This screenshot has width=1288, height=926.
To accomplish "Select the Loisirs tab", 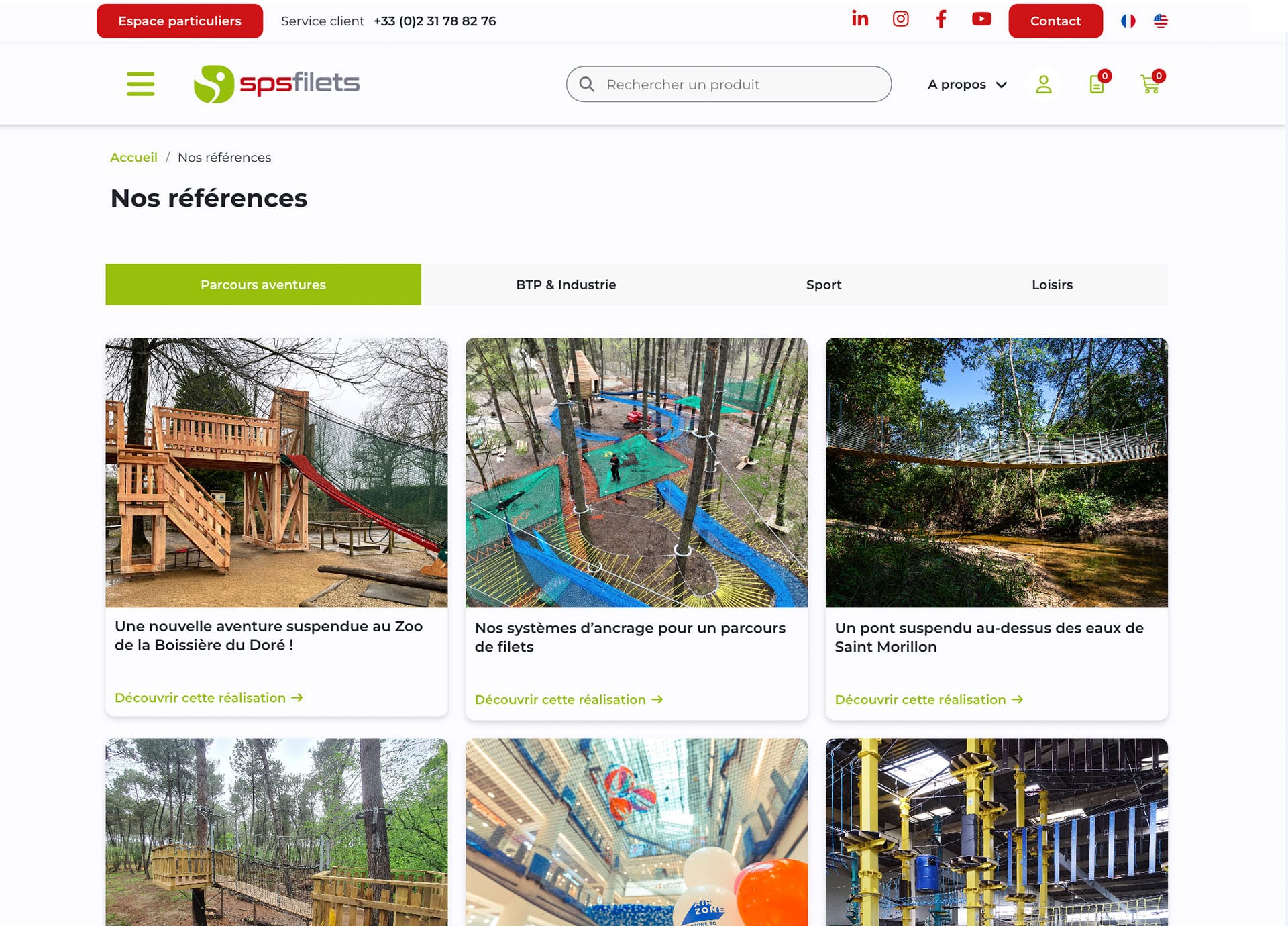I will [x=1052, y=285].
